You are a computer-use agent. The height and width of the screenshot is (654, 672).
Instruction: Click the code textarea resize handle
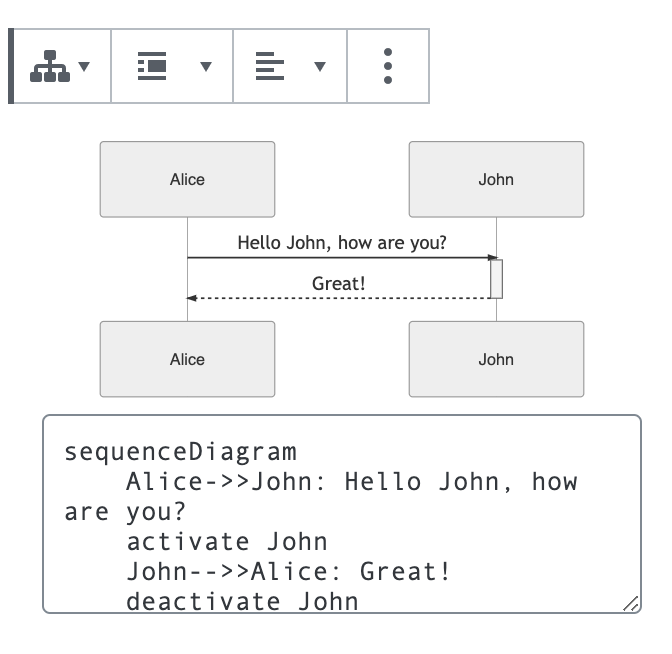coord(631,603)
